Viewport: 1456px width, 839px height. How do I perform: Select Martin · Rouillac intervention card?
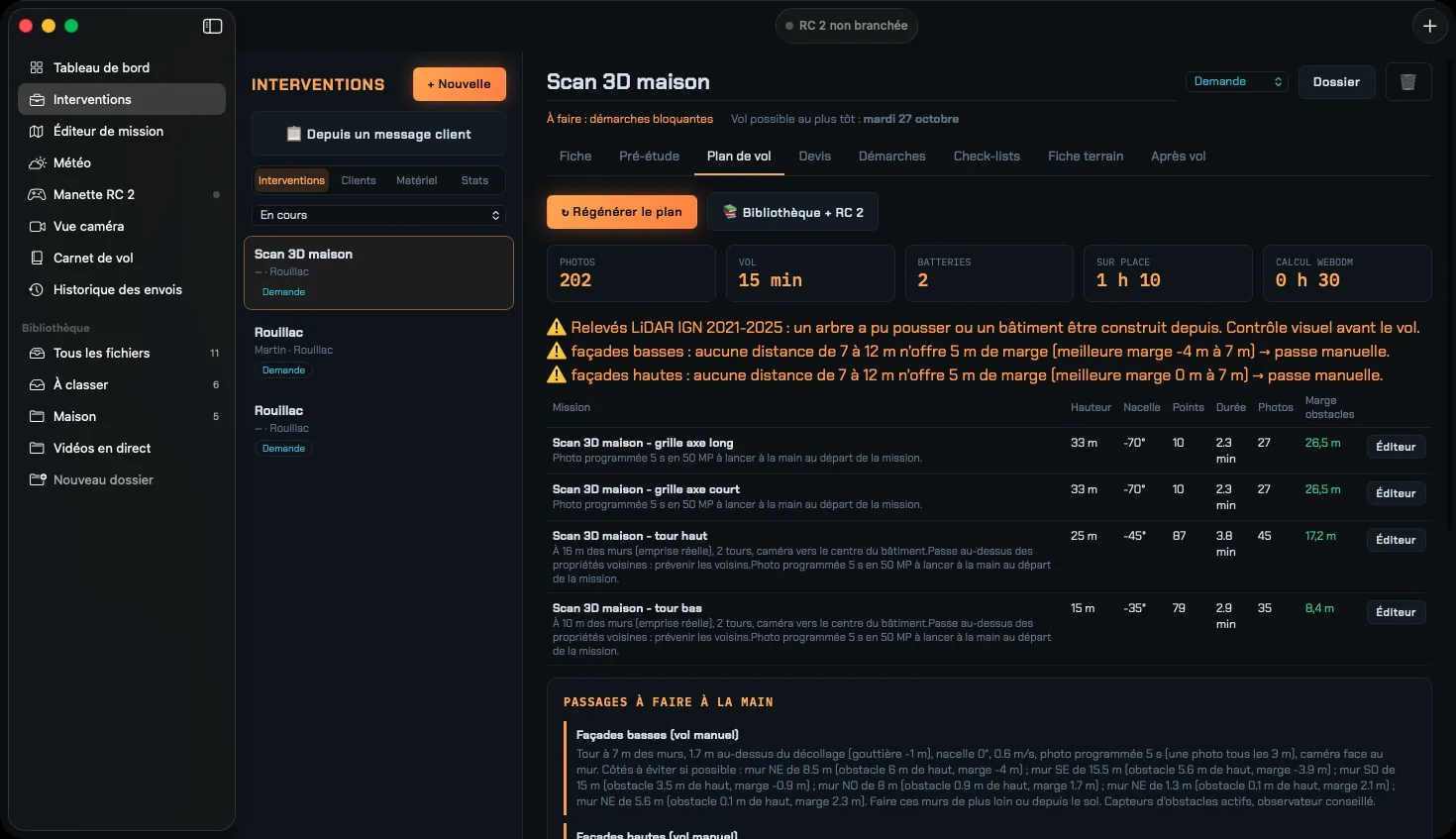click(x=378, y=351)
